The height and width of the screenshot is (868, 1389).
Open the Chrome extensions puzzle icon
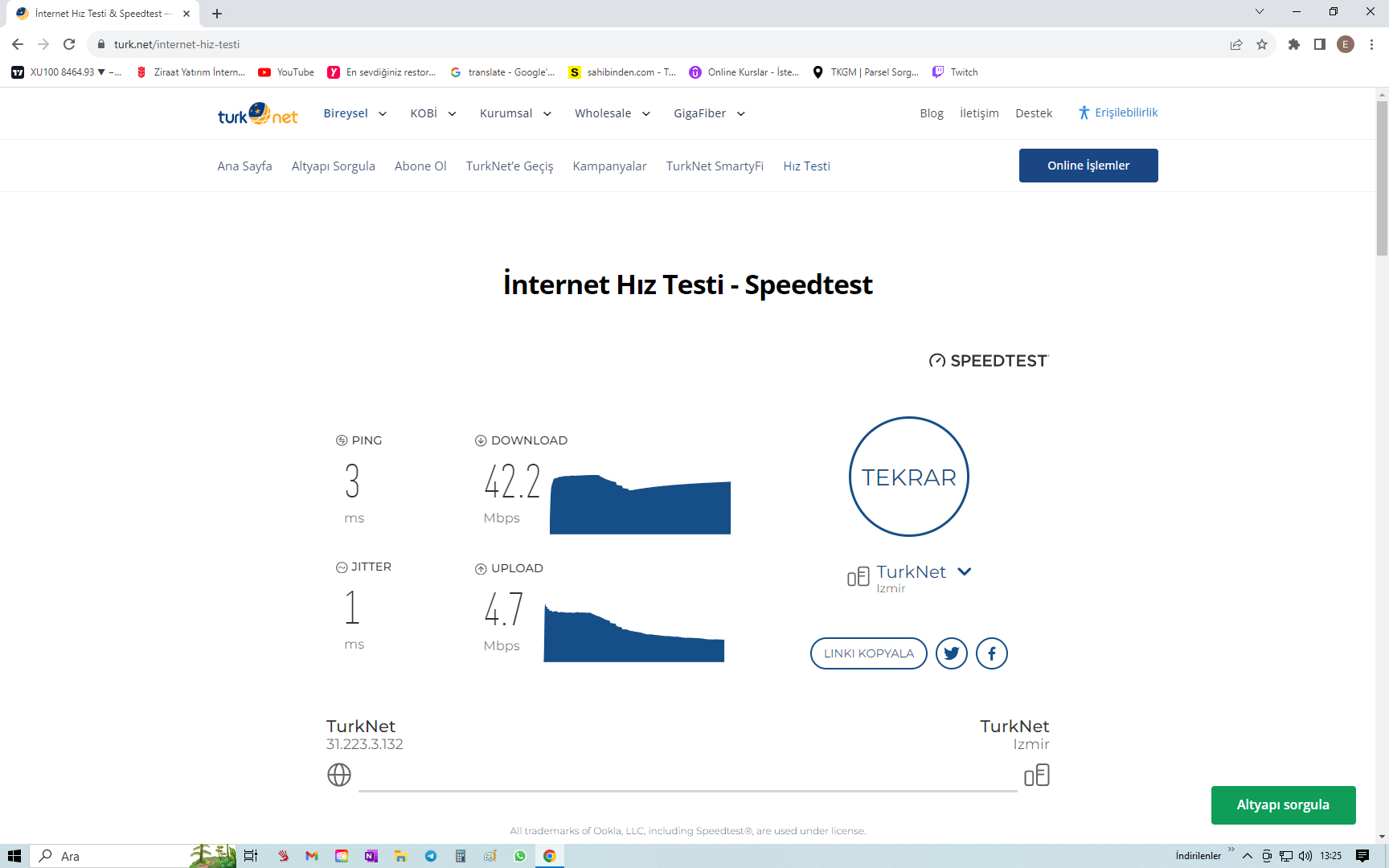[x=1294, y=44]
